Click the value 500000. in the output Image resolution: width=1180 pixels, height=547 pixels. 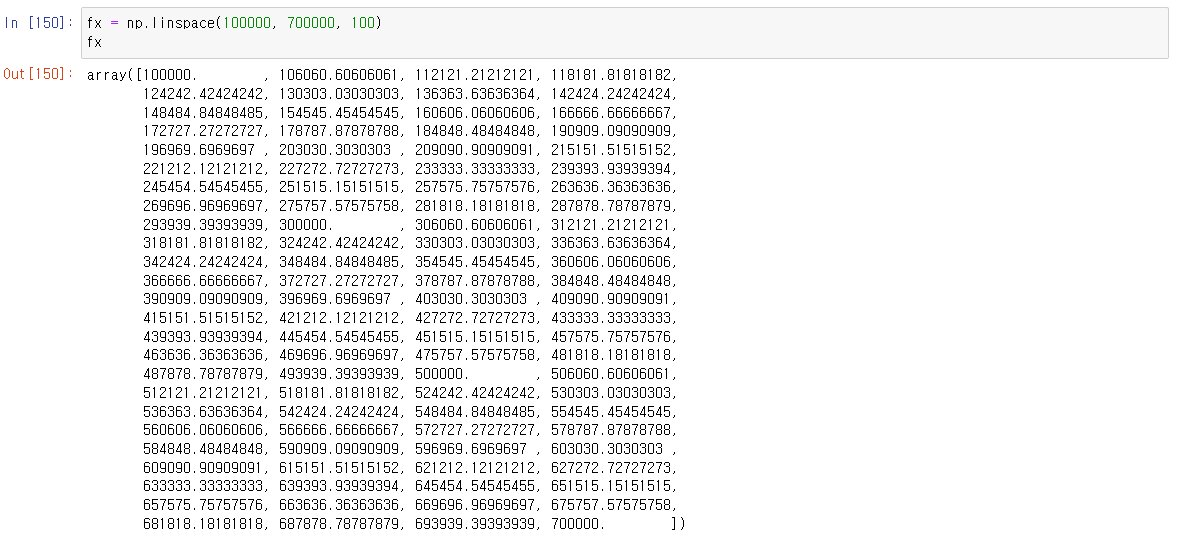tap(442, 374)
